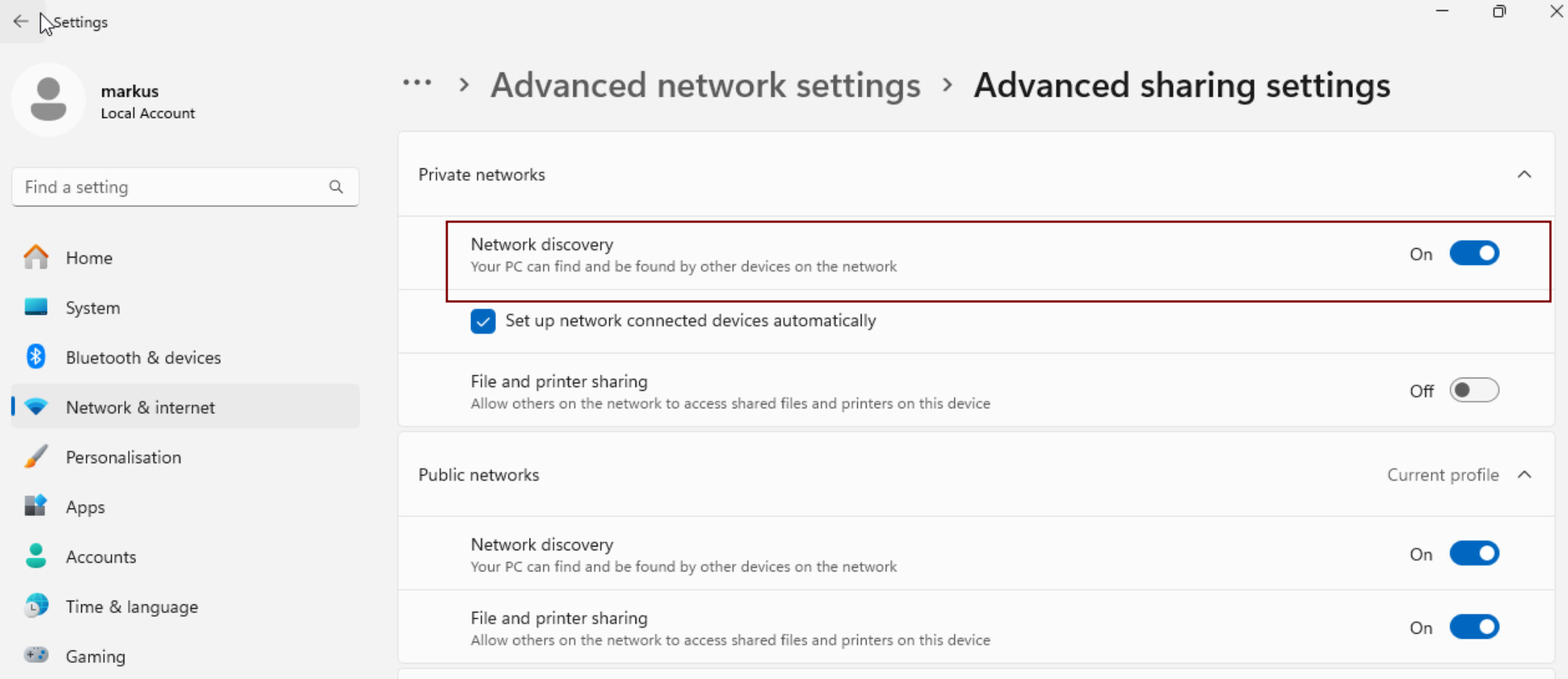Go to Advanced network settings breadcrumb

(706, 86)
